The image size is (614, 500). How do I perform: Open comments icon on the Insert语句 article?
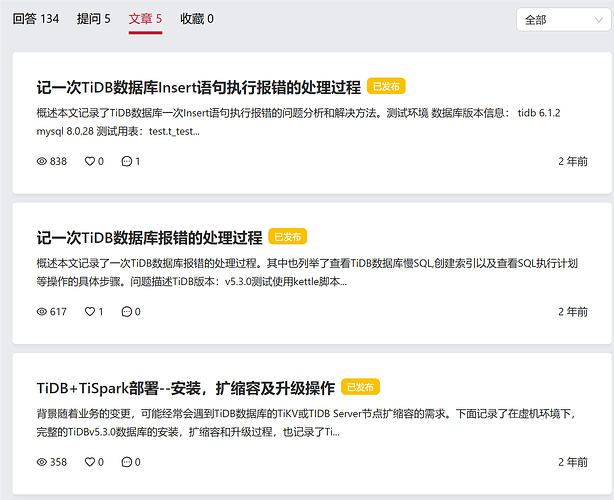(126, 161)
